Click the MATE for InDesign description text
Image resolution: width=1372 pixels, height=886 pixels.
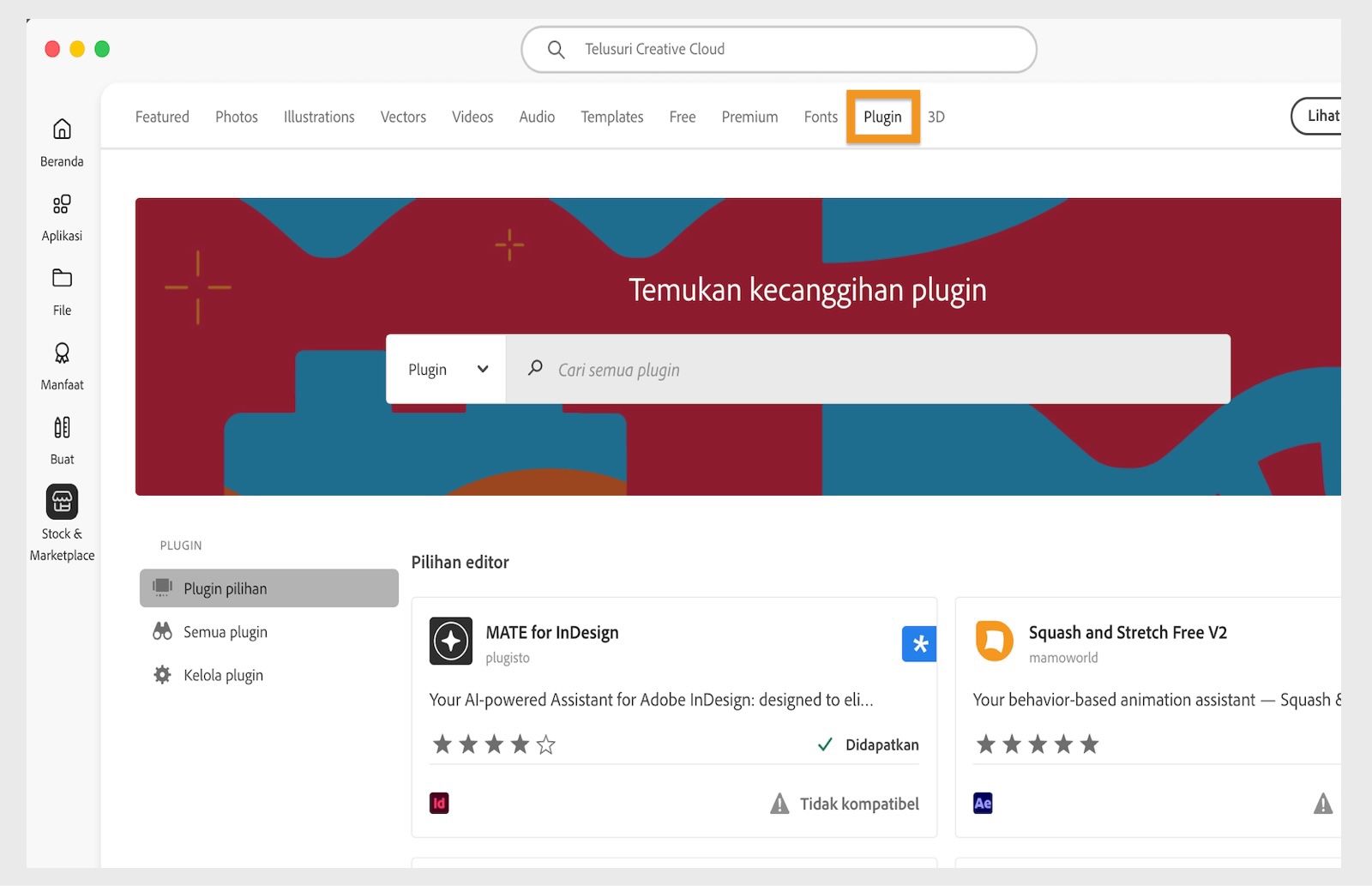coord(652,700)
